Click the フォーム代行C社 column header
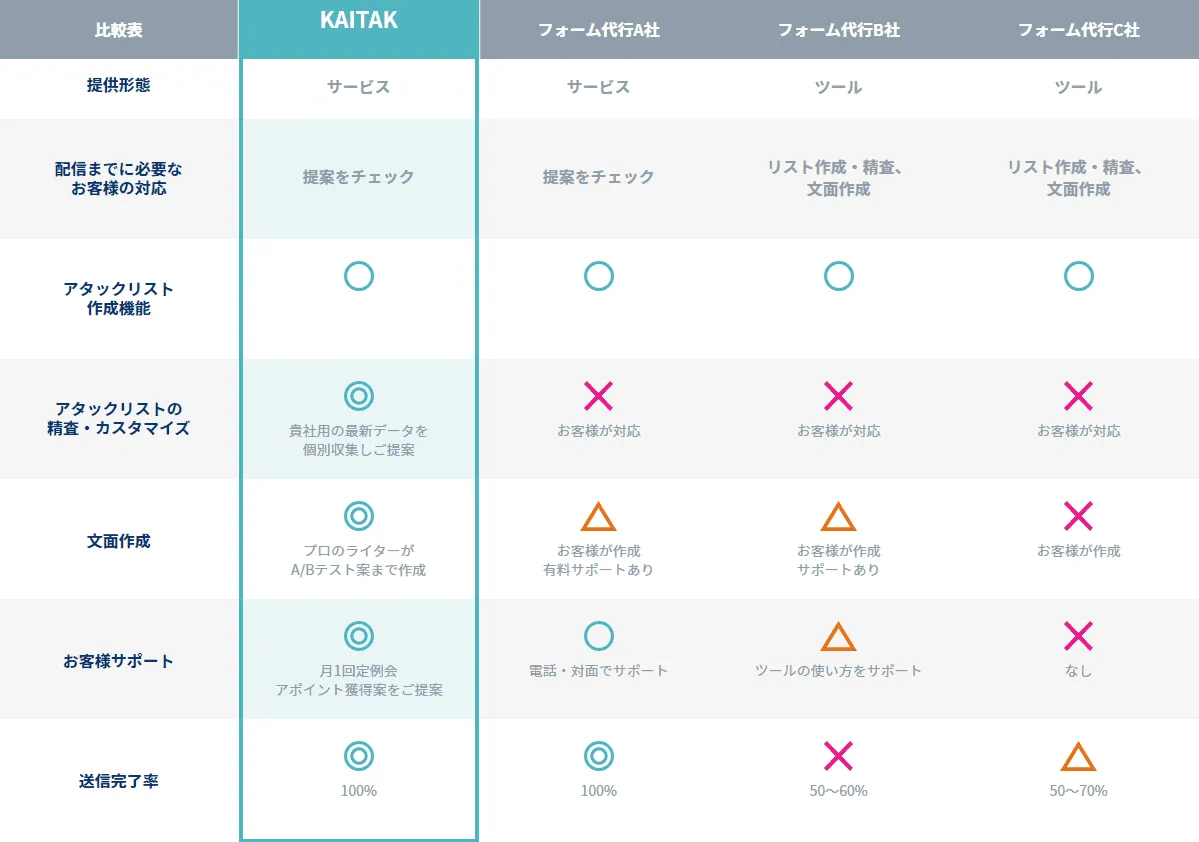The height and width of the screenshot is (842, 1199). [x=1078, y=30]
